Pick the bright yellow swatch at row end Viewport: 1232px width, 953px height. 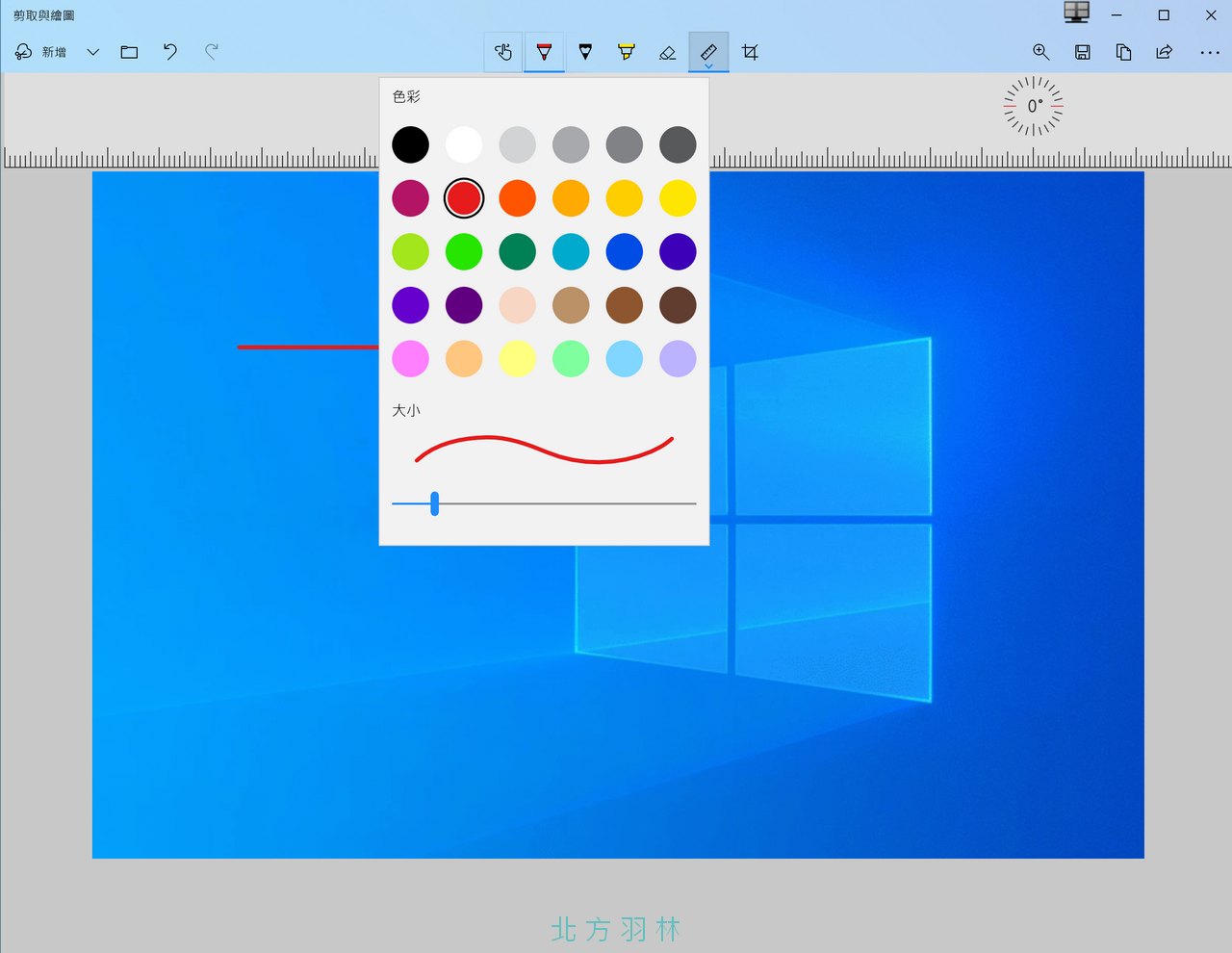pos(678,198)
